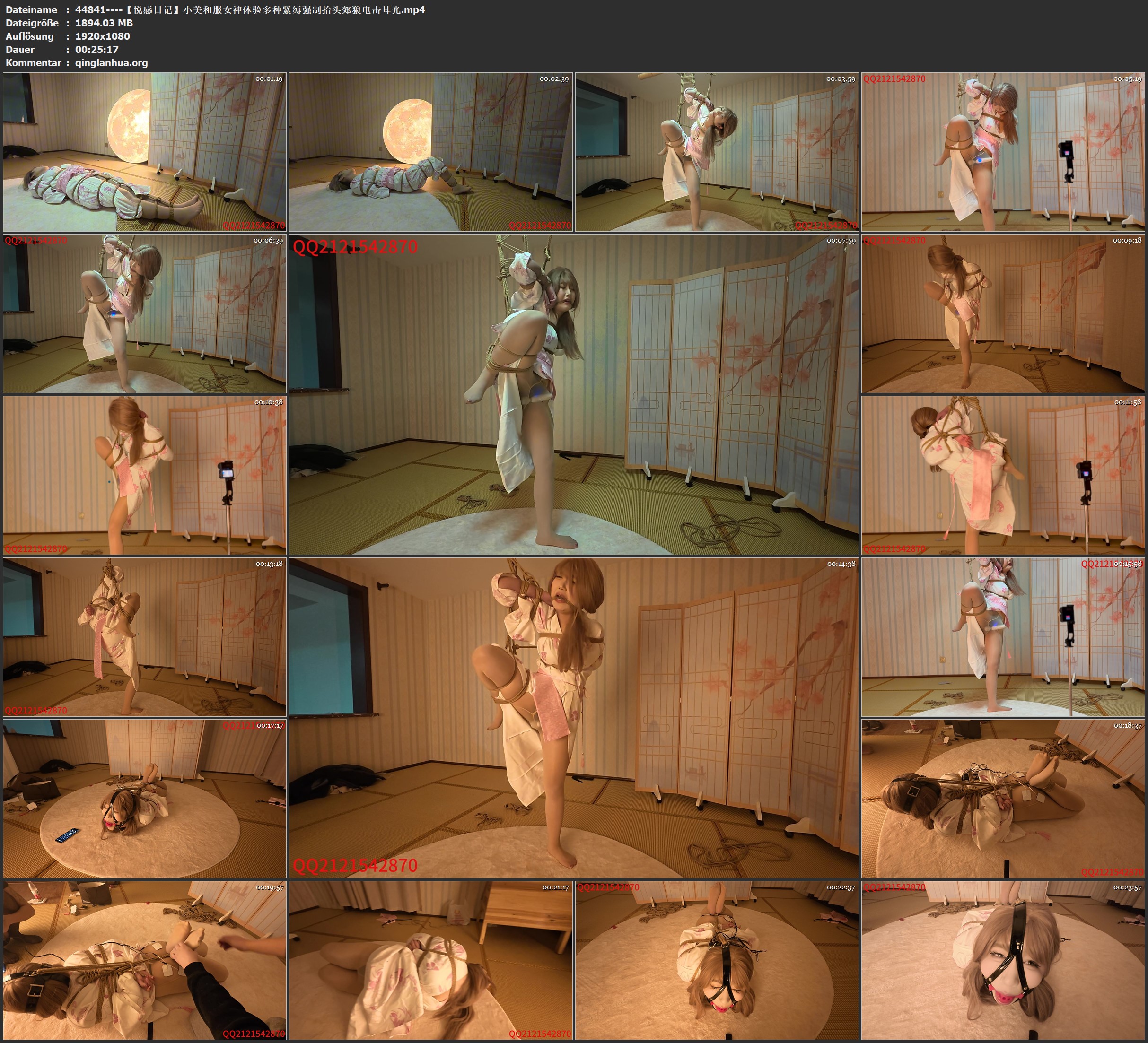The height and width of the screenshot is (1043, 1148).
Task: Select the frame at 00:10:38
Action: pos(145,475)
